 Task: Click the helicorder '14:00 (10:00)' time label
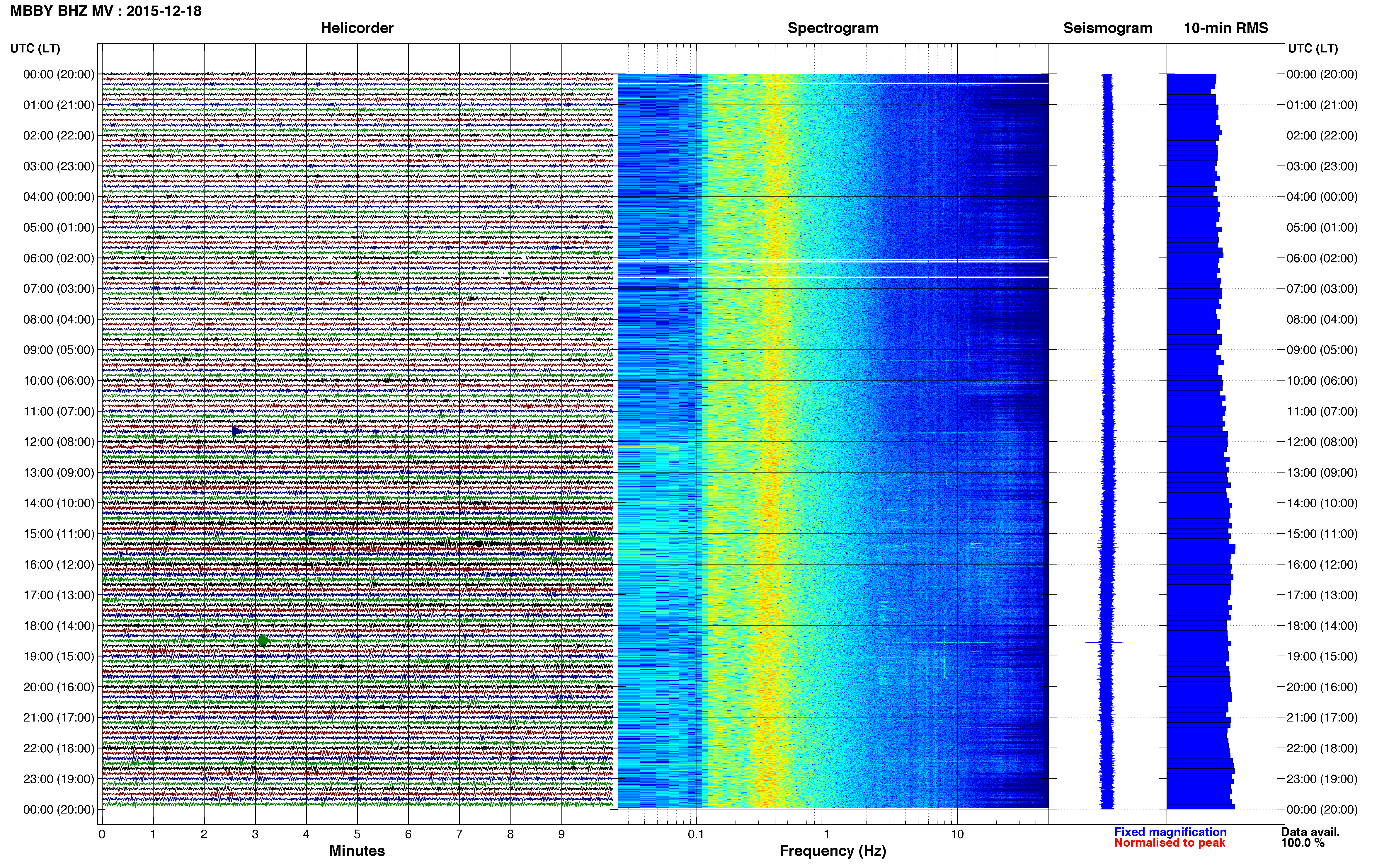59,504
